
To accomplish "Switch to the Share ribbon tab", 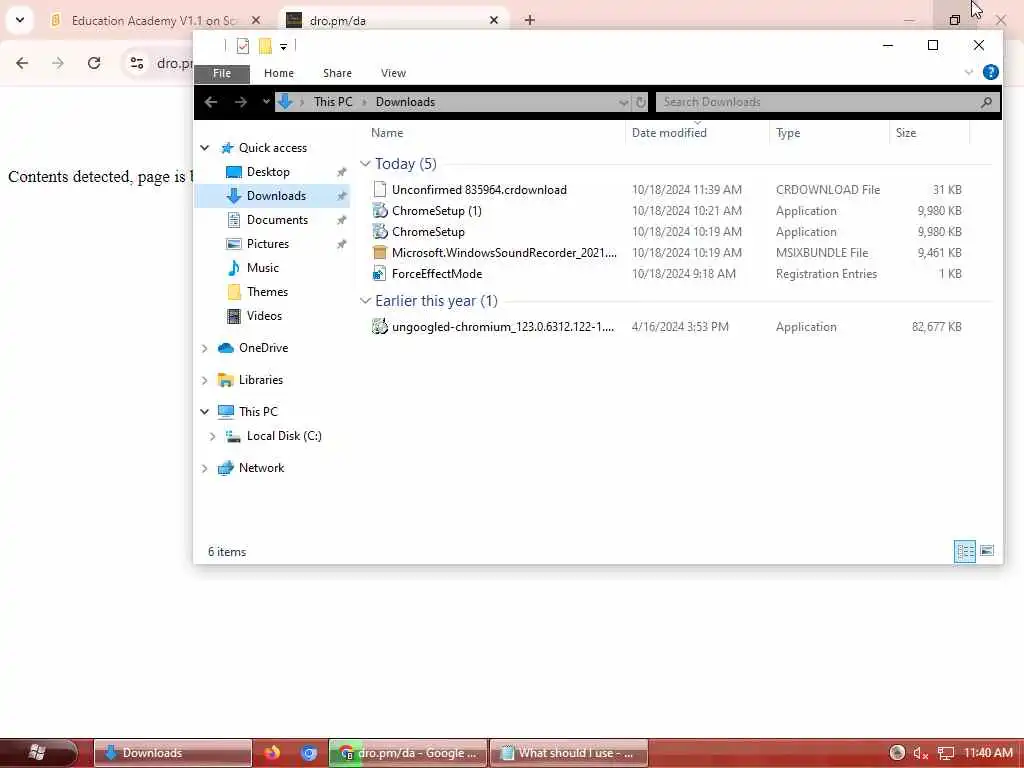I will pyautogui.click(x=337, y=73).
